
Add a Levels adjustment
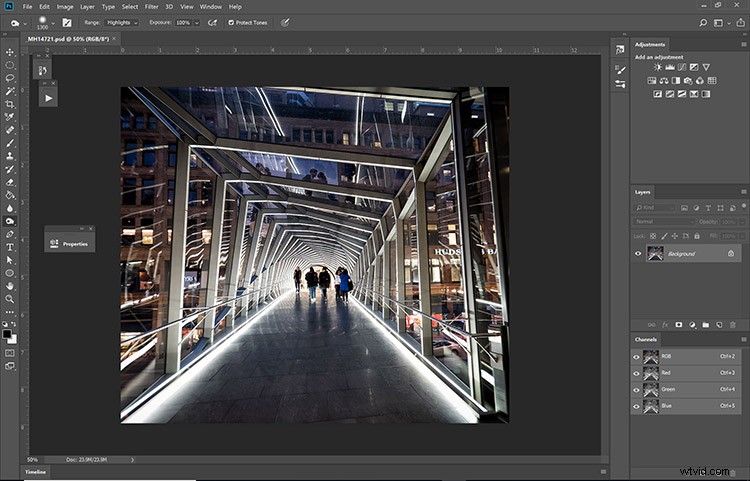[670, 67]
